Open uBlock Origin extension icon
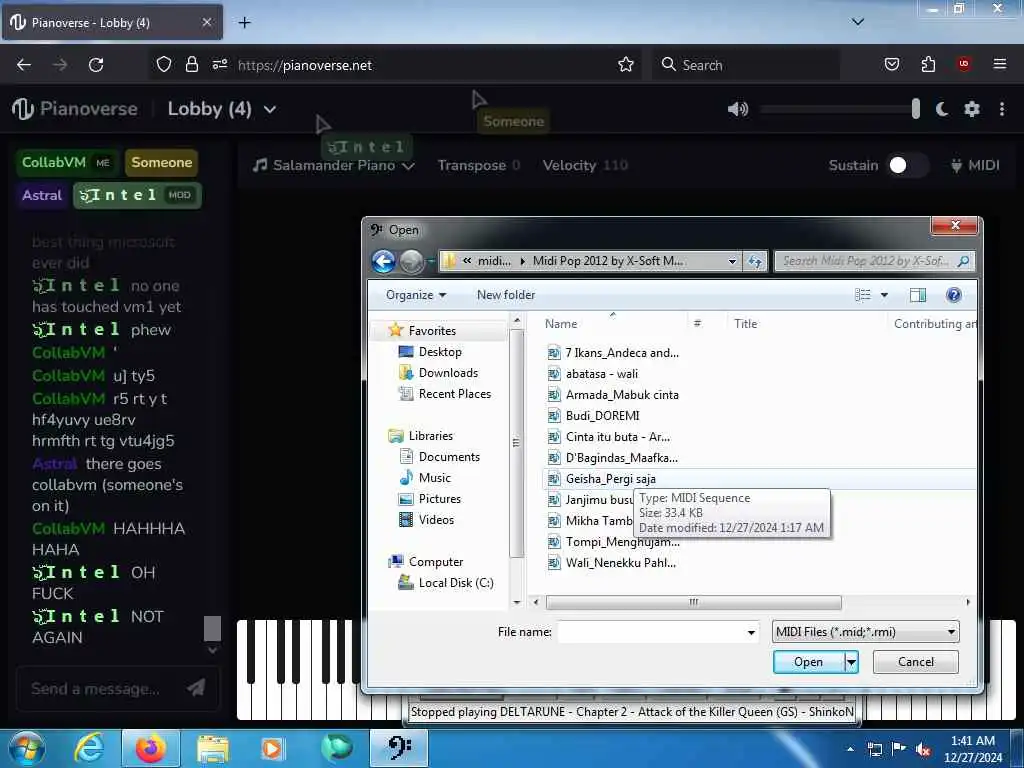 (x=963, y=64)
